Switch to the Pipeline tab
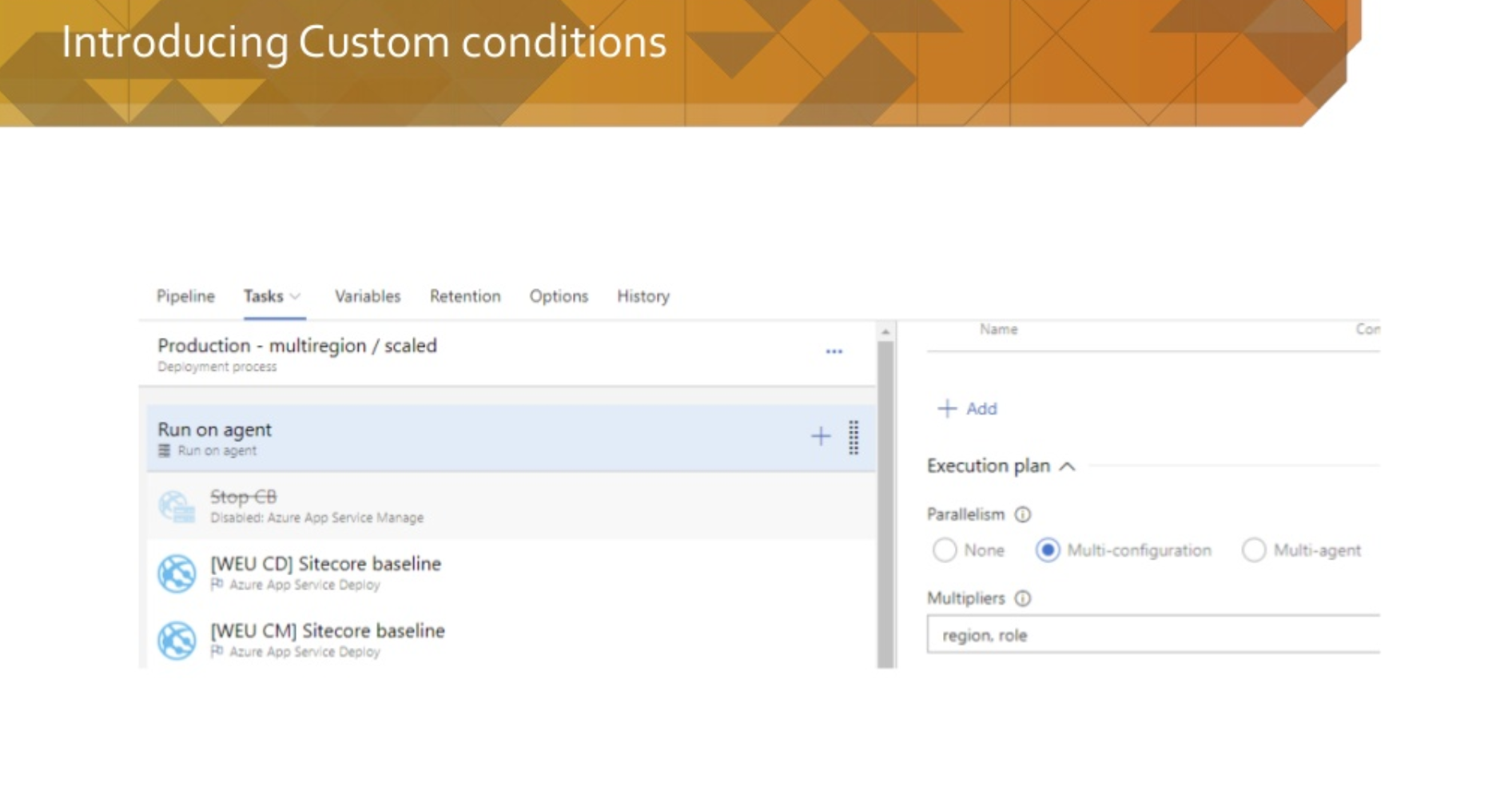 pyautogui.click(x=185, y=296)
